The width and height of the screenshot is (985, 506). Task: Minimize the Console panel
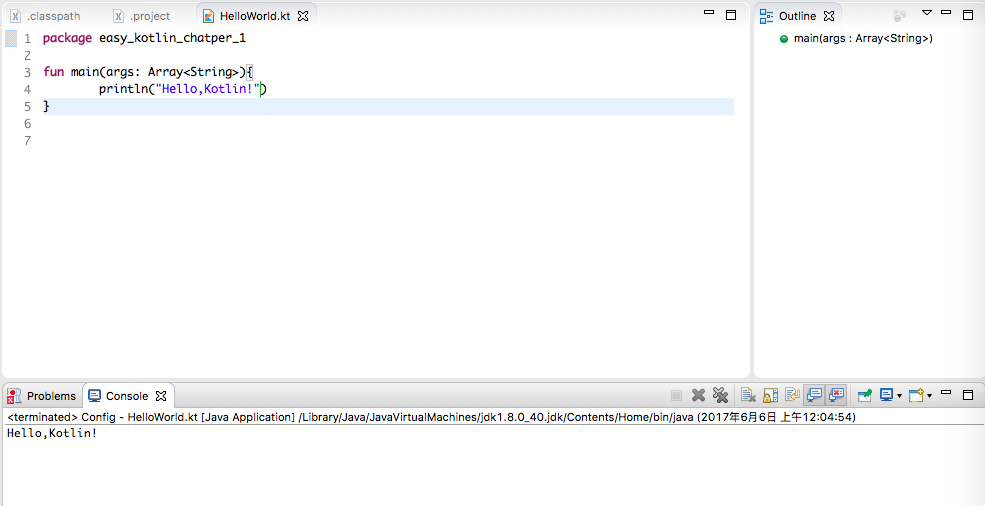(x=946, y=393)
